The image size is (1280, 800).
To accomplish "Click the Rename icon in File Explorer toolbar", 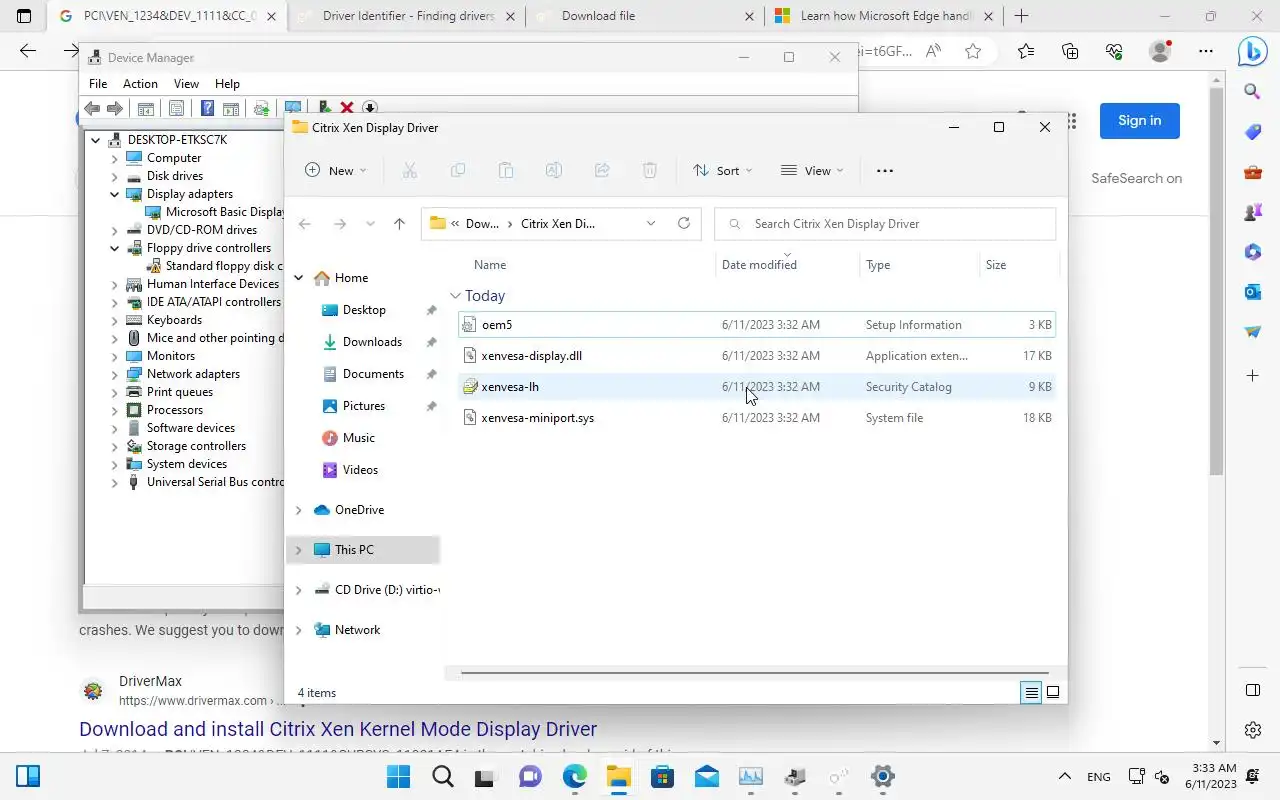I will (x=553, y=171).
